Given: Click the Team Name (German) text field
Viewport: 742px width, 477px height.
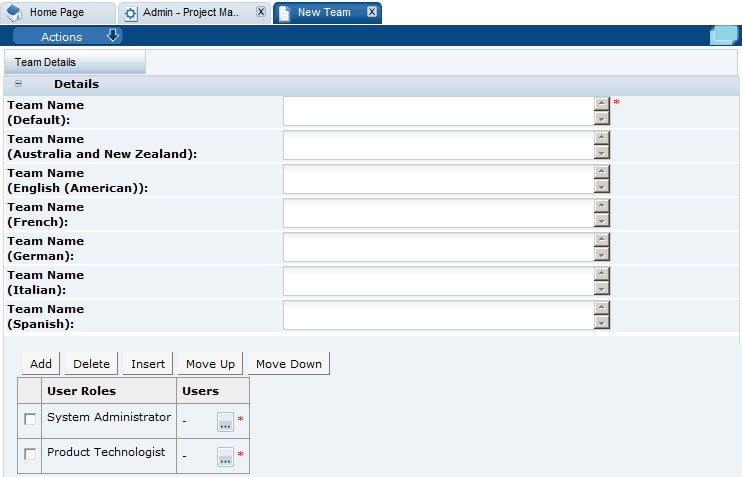Looking at the screenshot, I should pos(439,247).
